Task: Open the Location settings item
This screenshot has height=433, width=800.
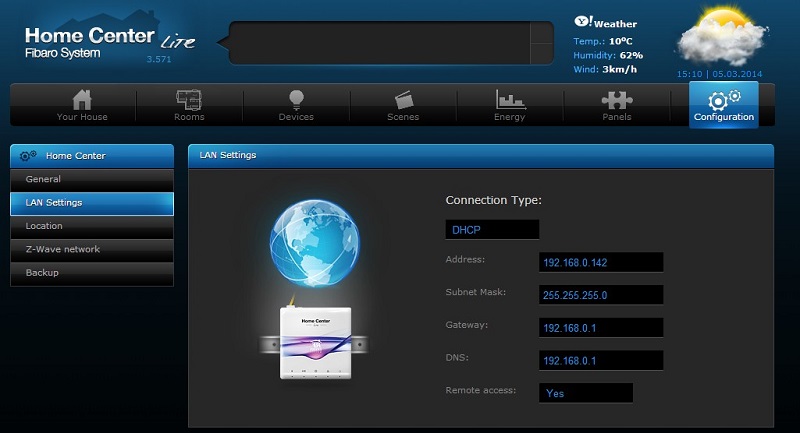Action: click(x=92, y=226)
